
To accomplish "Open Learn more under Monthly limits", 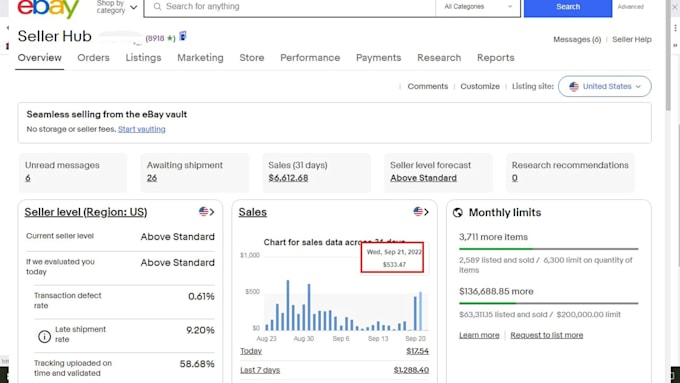I will [479, 335].
